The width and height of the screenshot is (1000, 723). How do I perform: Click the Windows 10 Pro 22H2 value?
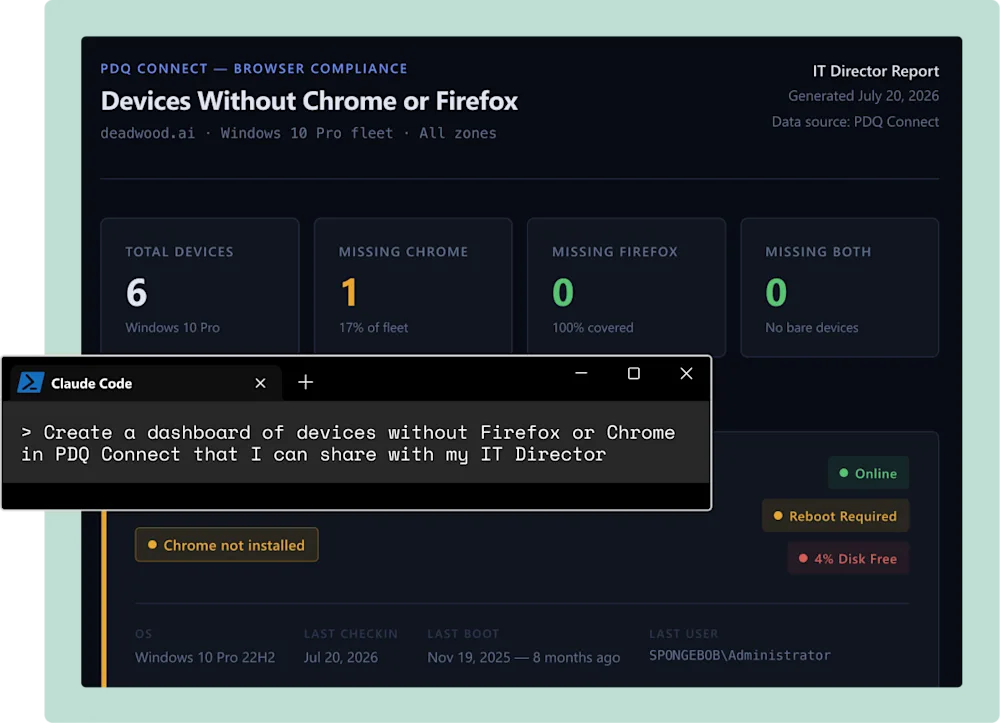click(x=205, y=657)
